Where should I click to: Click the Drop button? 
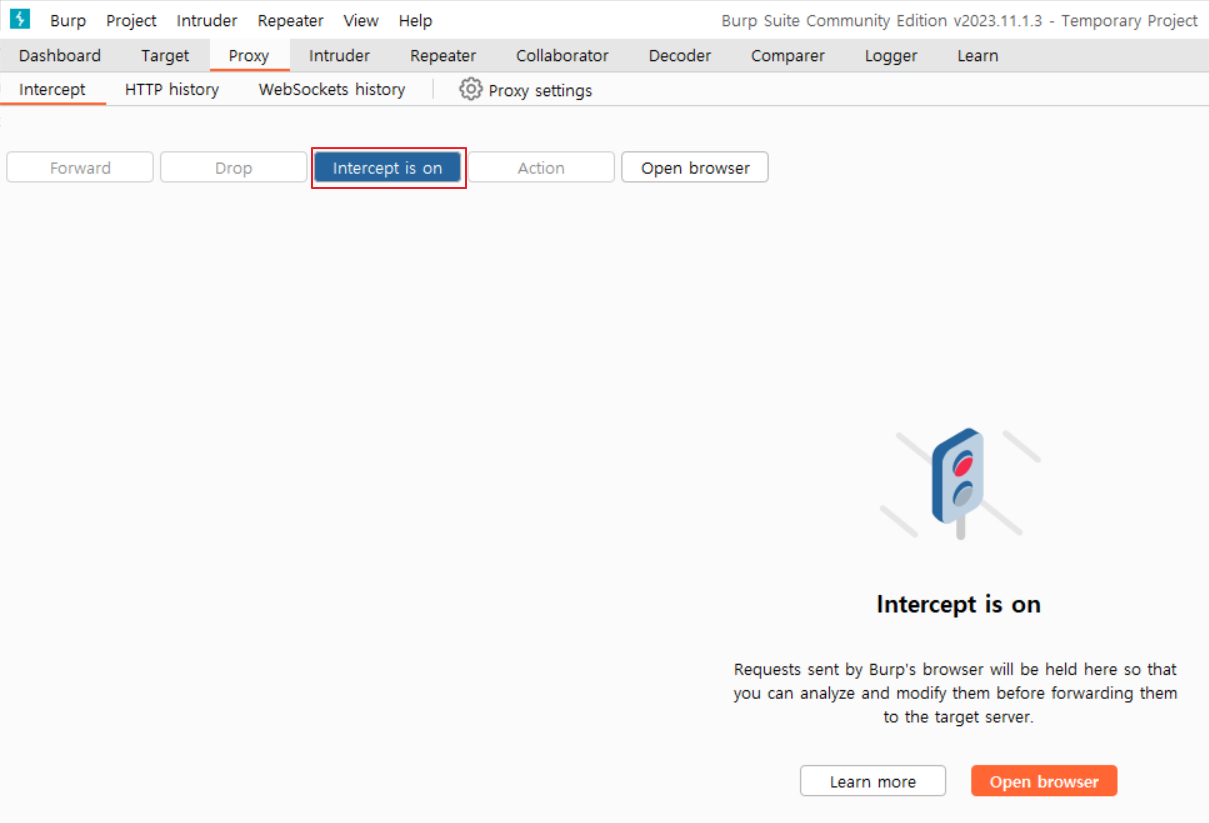coord(234,168)
